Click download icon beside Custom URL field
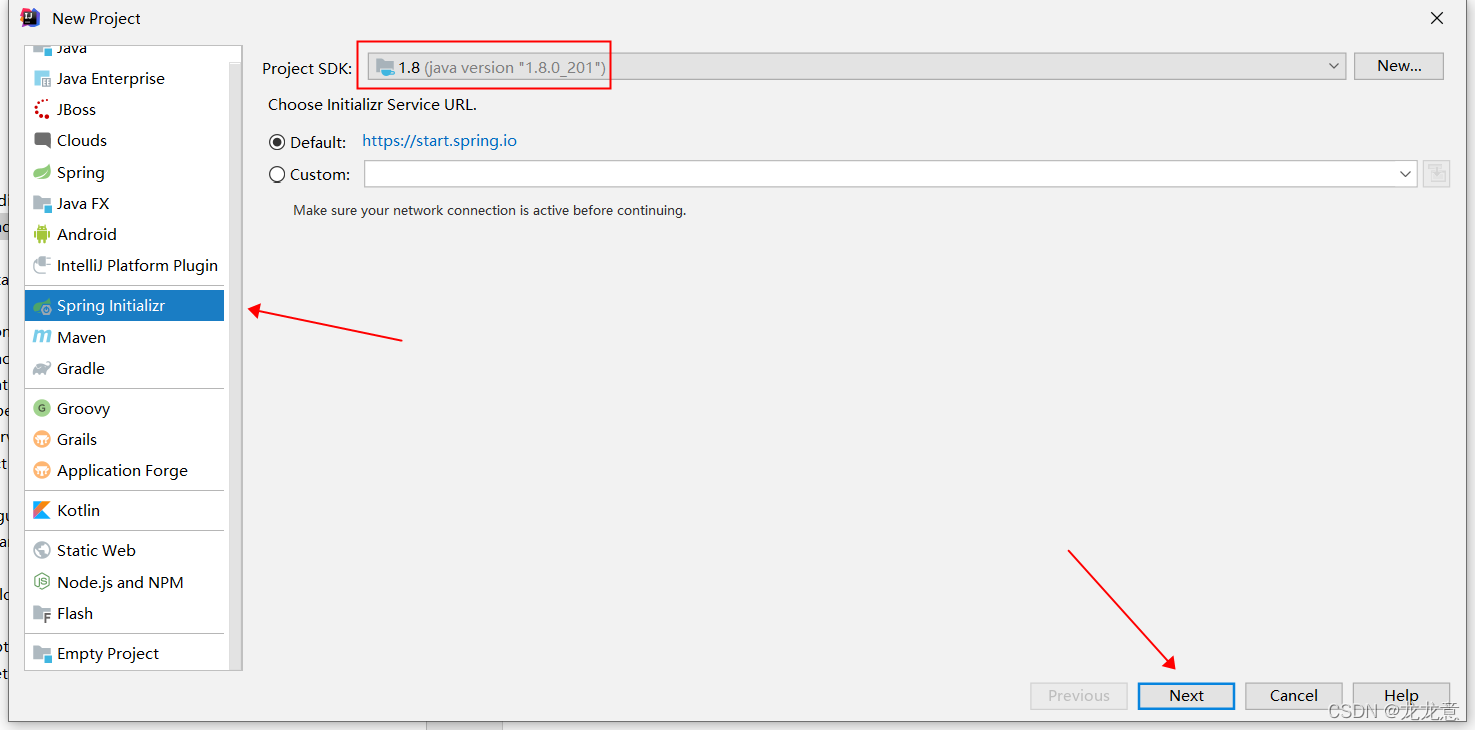Viewport: 1475px width, 730px height. [1437, 174]
